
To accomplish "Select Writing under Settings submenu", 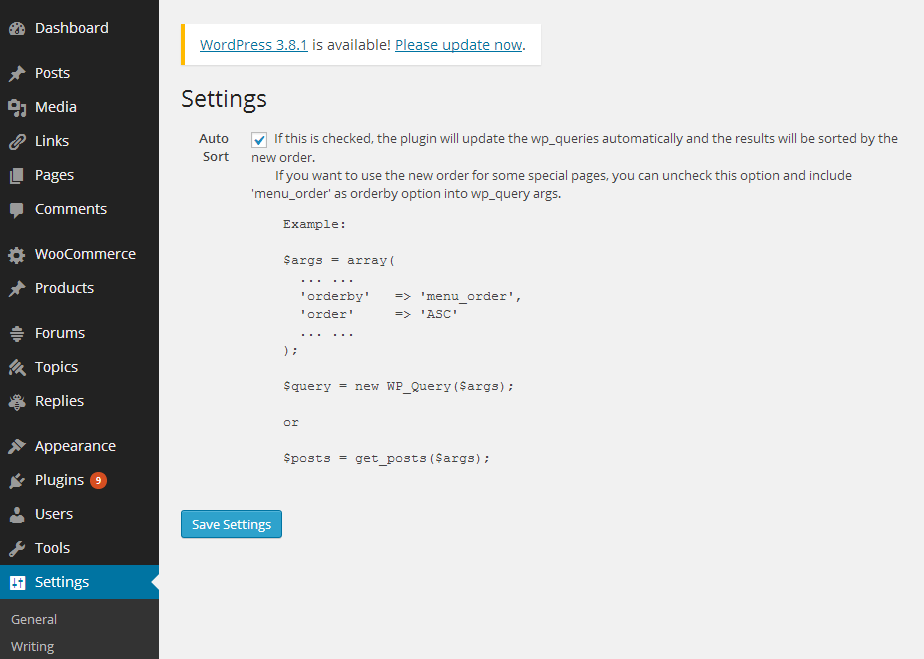I will pos(32,647).
